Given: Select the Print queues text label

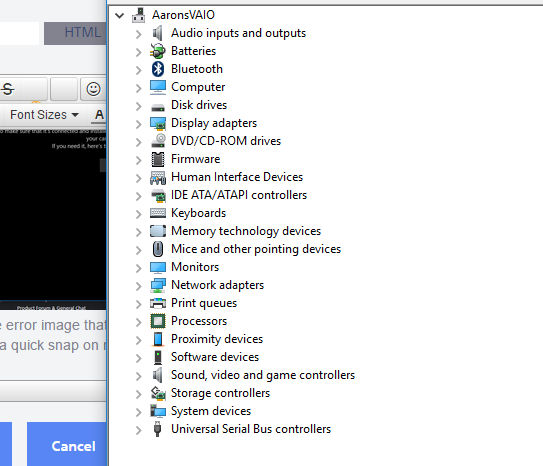Looking at the screenshot, I should click(204, 303).
